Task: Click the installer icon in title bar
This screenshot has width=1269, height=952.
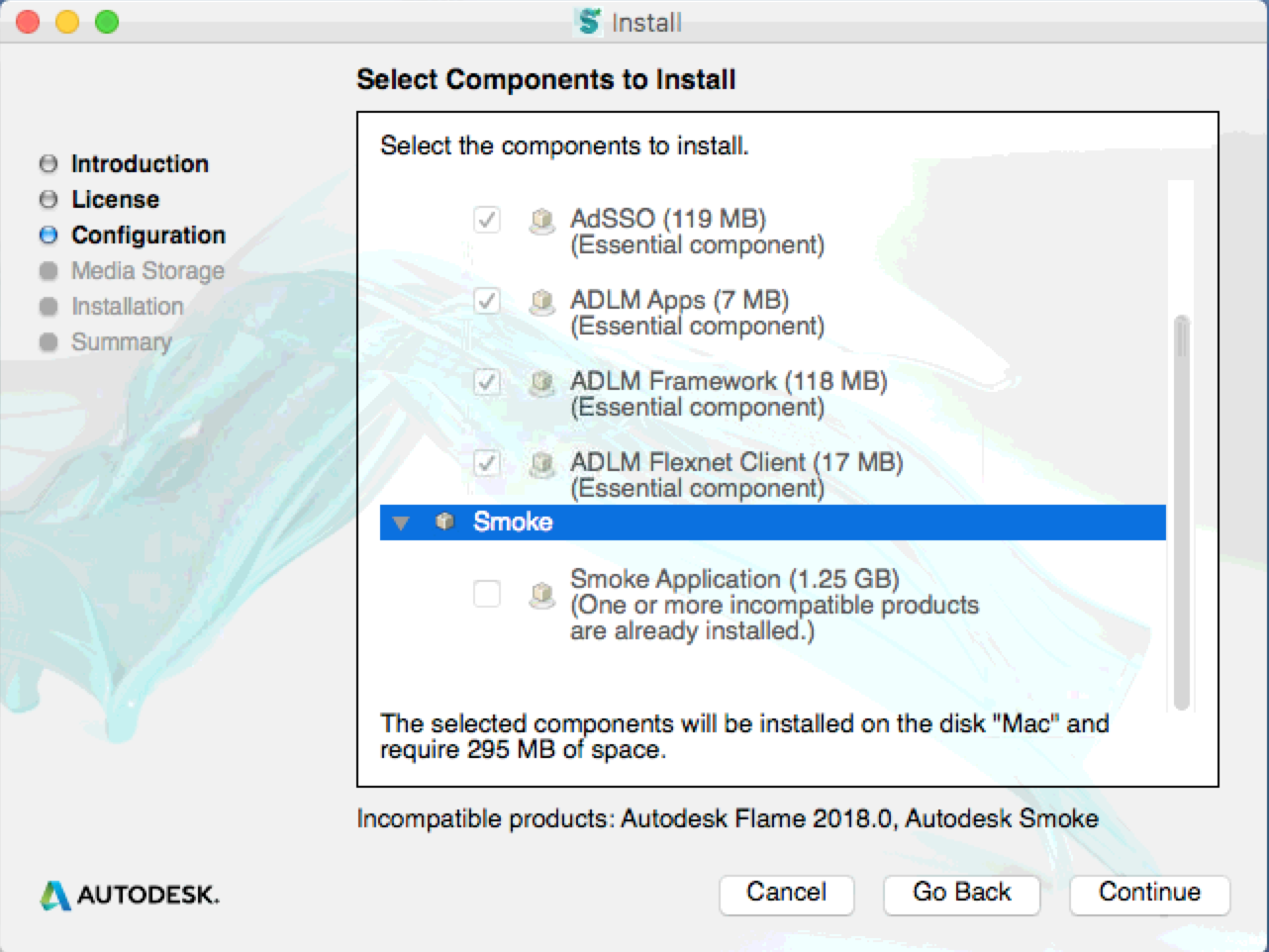Action: pos(589,22)
